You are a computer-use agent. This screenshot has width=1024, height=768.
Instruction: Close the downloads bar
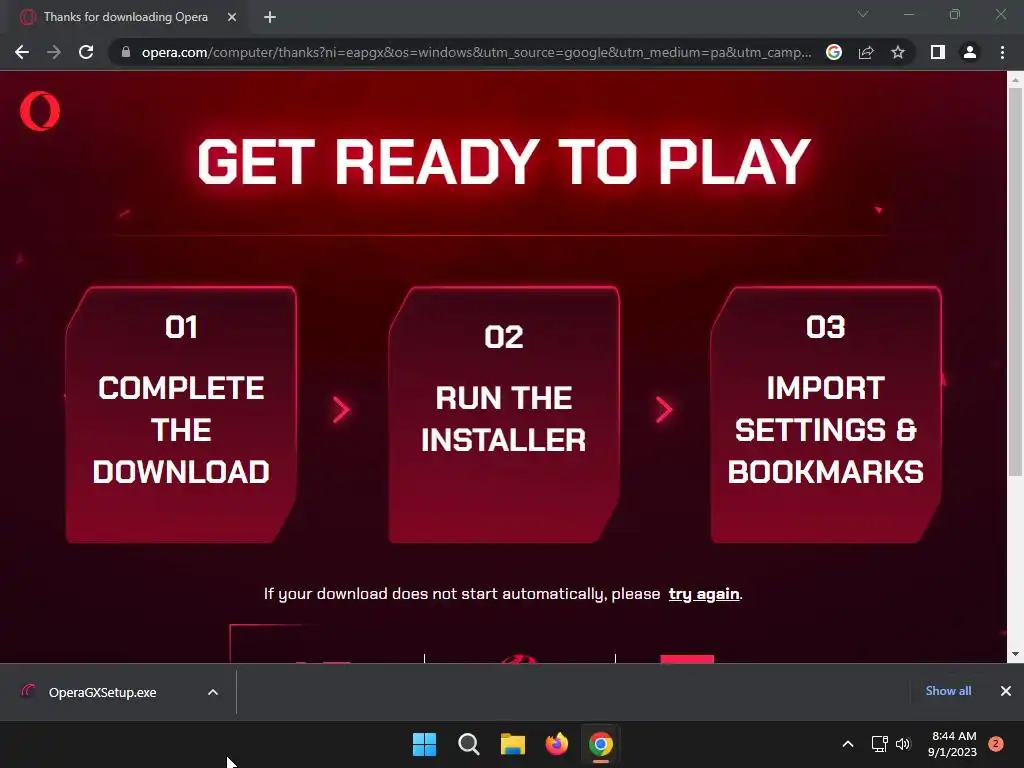point(1006,691)
